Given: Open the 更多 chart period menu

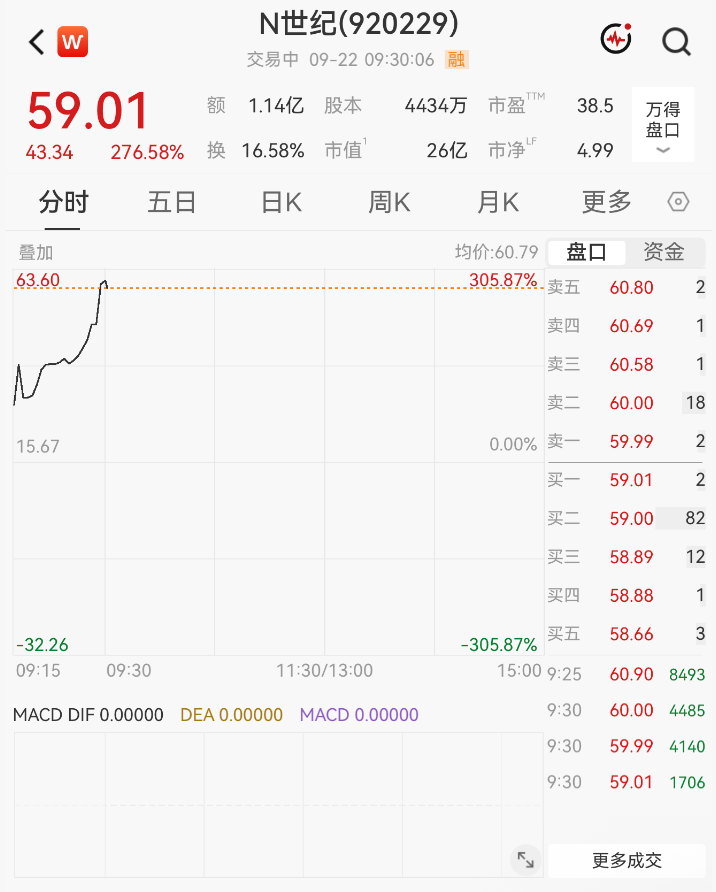Looking at the screenshot, I should click(606, 202).
